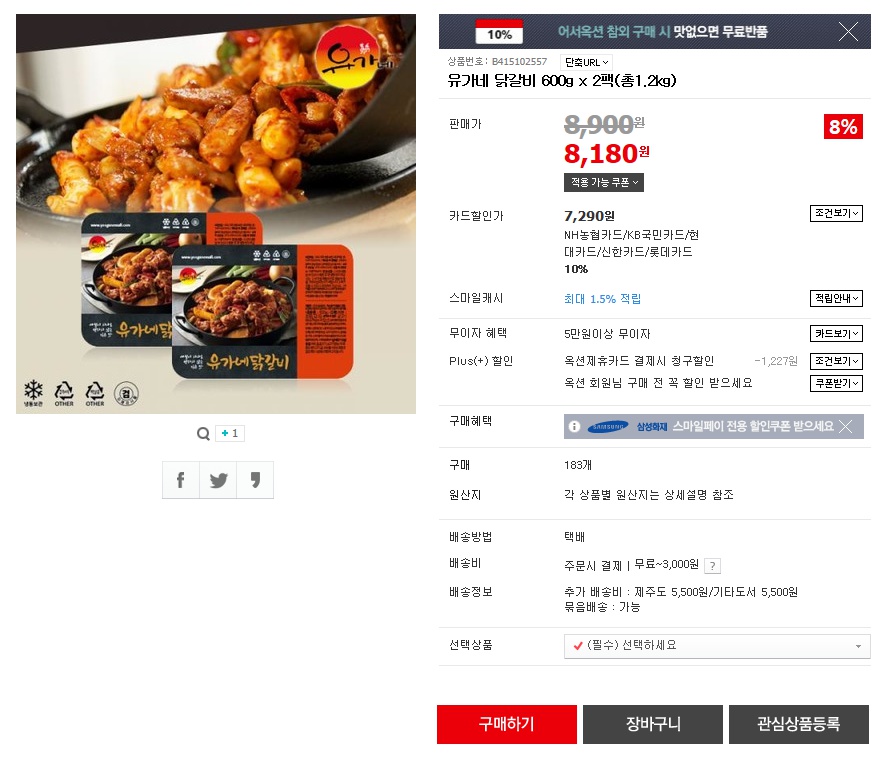Open the (필수) 선택하세요 product option dropdown
The height and width of the screenshot is (766, 890).
[x=717, y=646]
